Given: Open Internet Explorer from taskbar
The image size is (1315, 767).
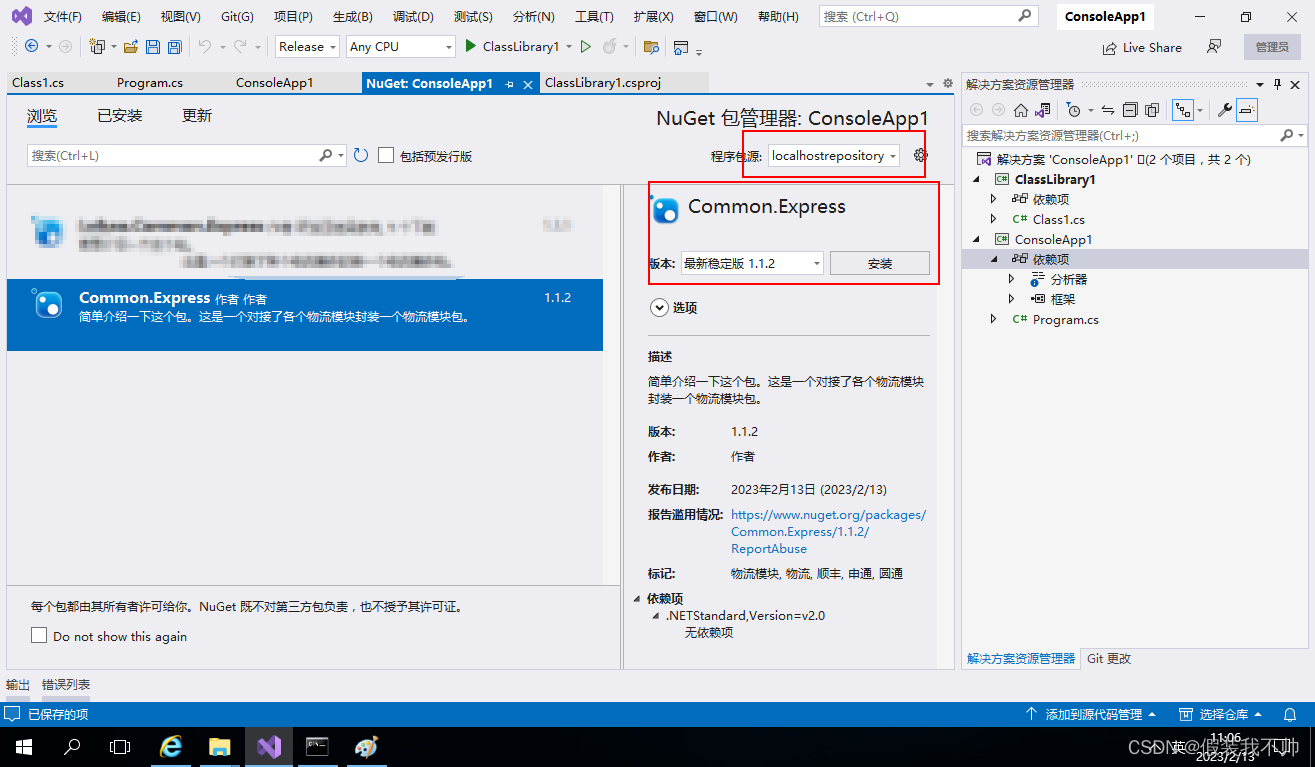Looking at the screenshot, I should (172, 747).
